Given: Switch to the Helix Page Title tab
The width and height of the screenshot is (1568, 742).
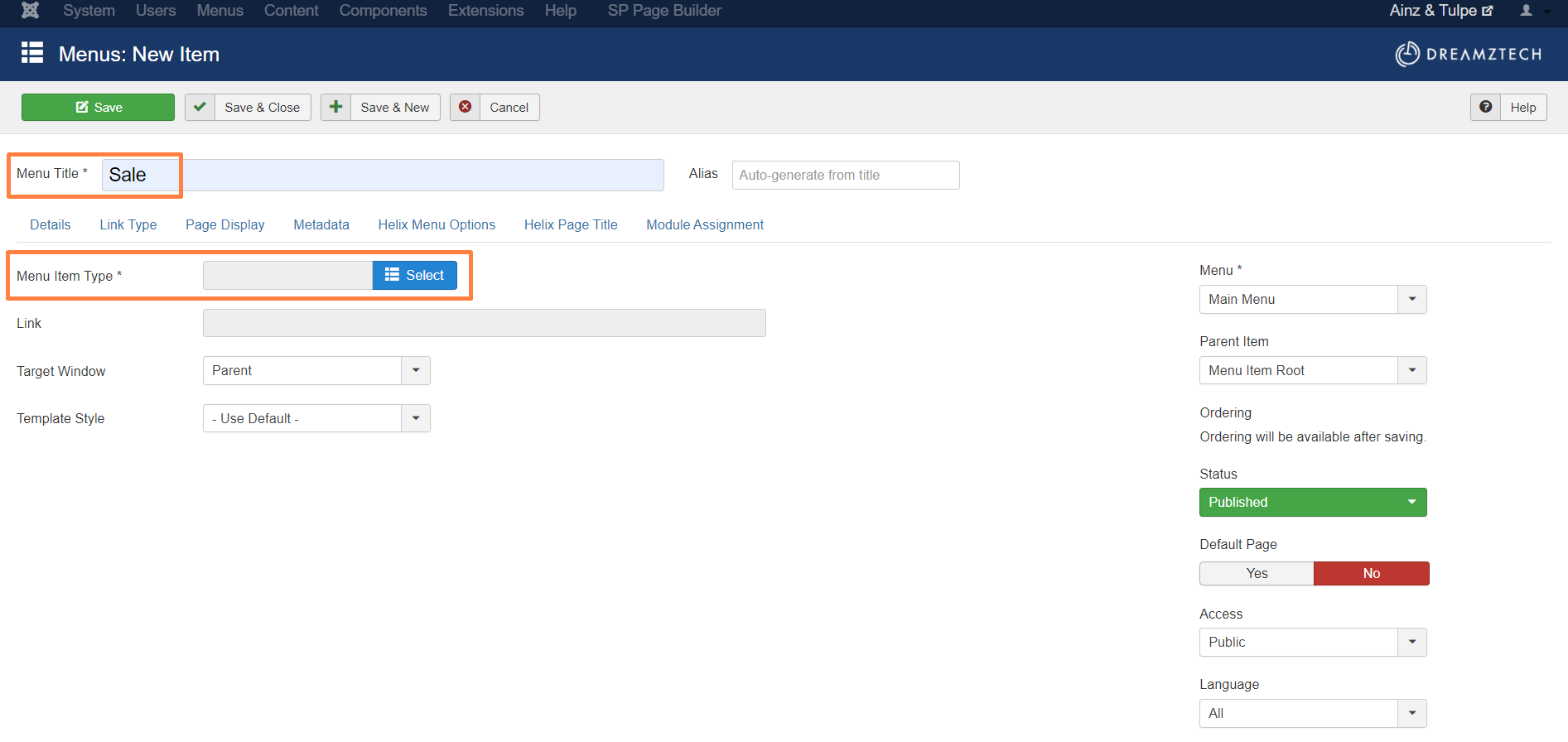Looking at the screenshot, I should [x=571, y=224].
